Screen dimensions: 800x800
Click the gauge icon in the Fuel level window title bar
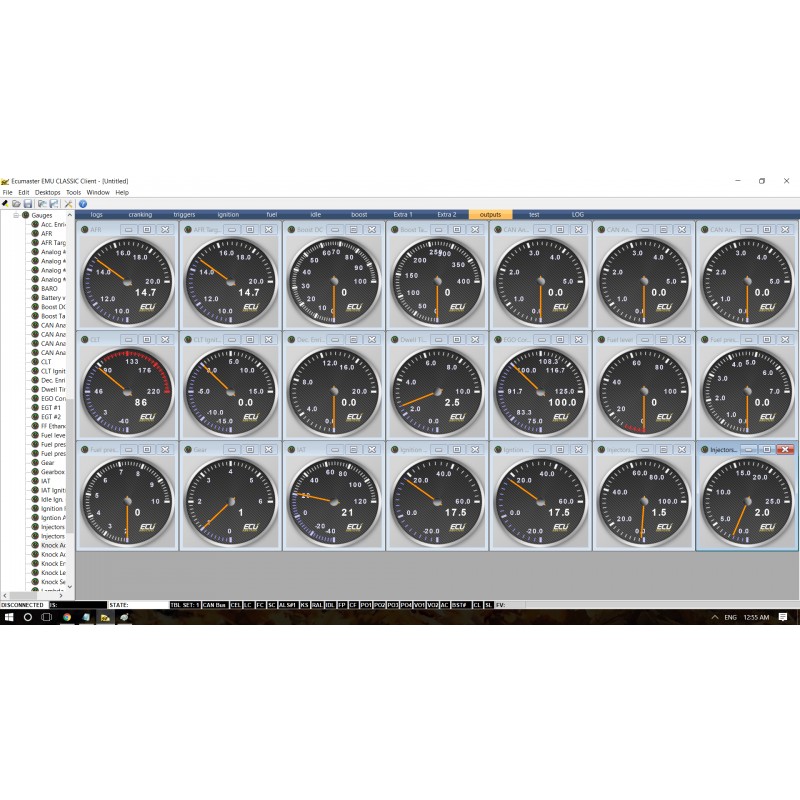(x=602, y=339)
